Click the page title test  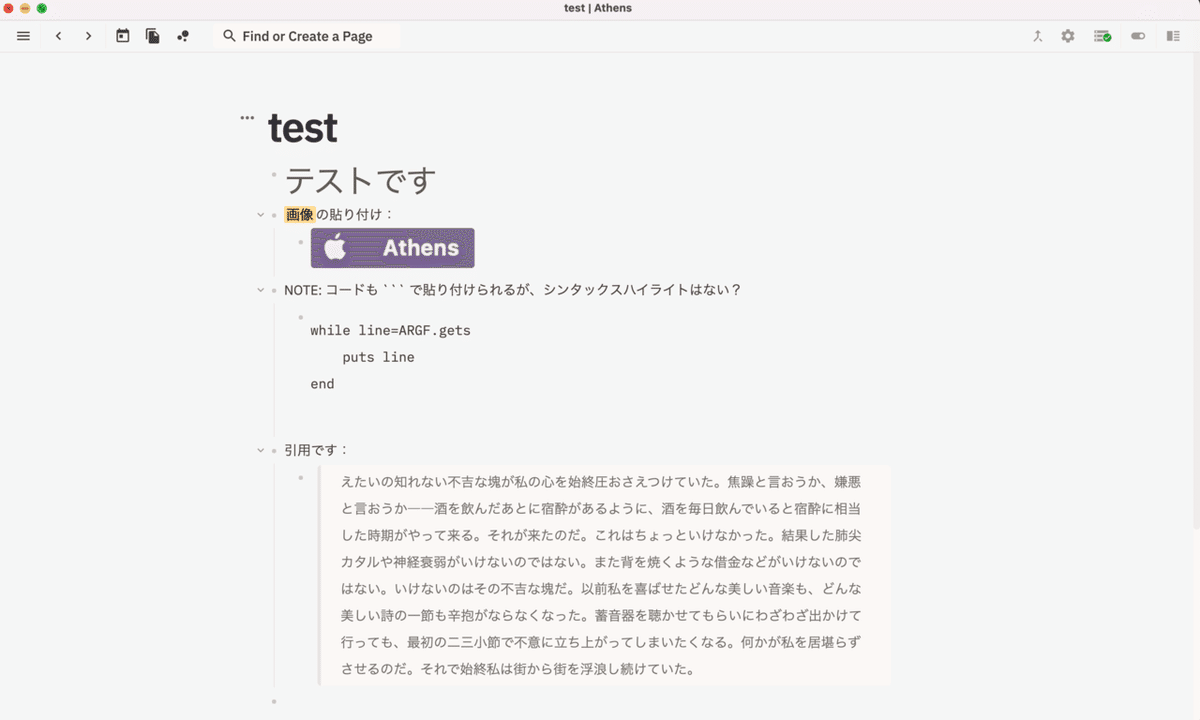(x=303, y=128)
